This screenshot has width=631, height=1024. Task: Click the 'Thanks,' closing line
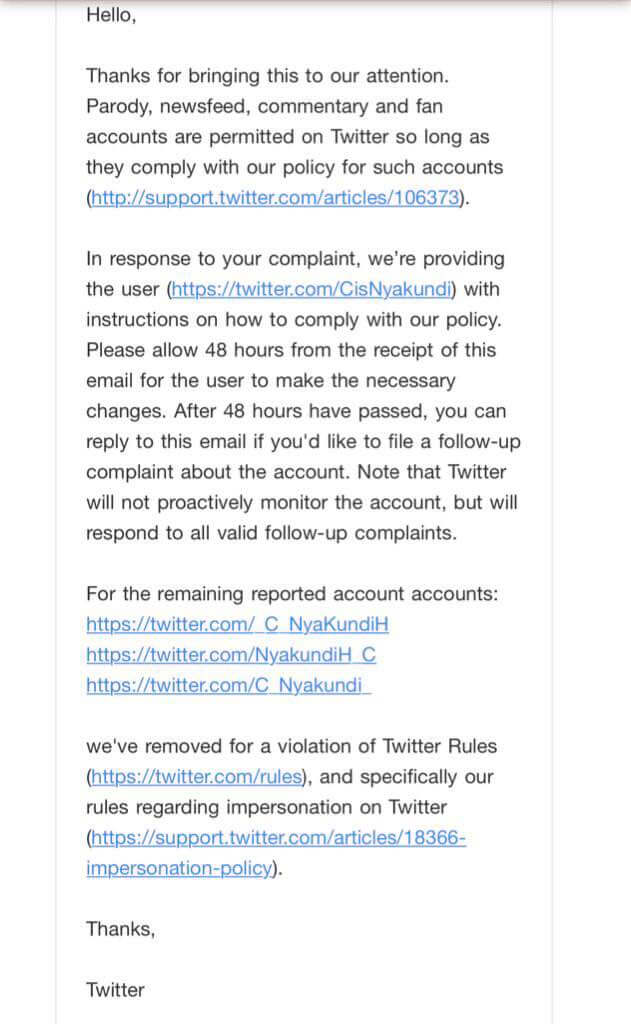point(121,929)
